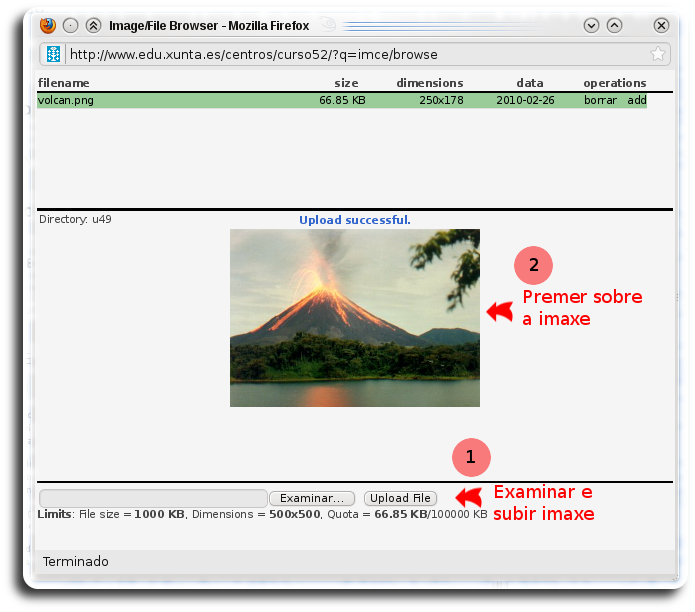695x612 pixels.
Task: Delete volcan.png via the borrar link
Action: point(601,100)
